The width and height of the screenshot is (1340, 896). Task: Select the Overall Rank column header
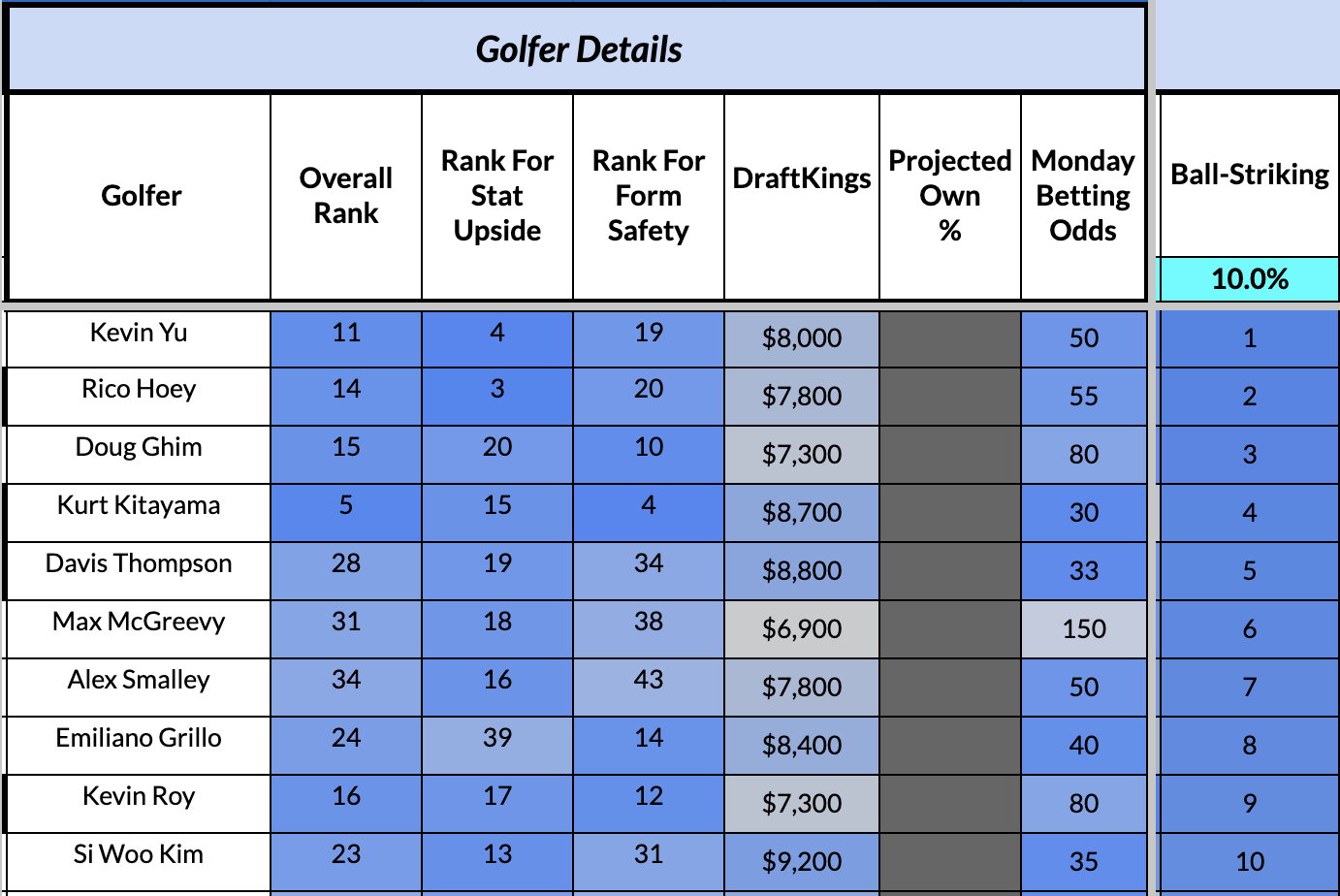click(346, 197)
